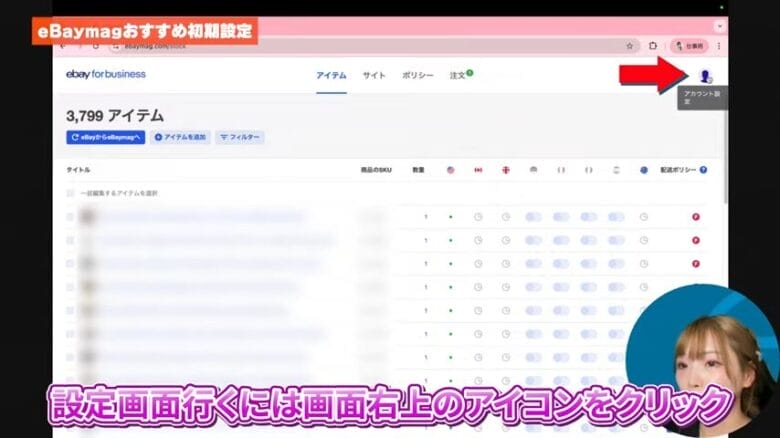Open the ポリシー tab
This screenshot has height=438, width=780.
coord(417,75)
